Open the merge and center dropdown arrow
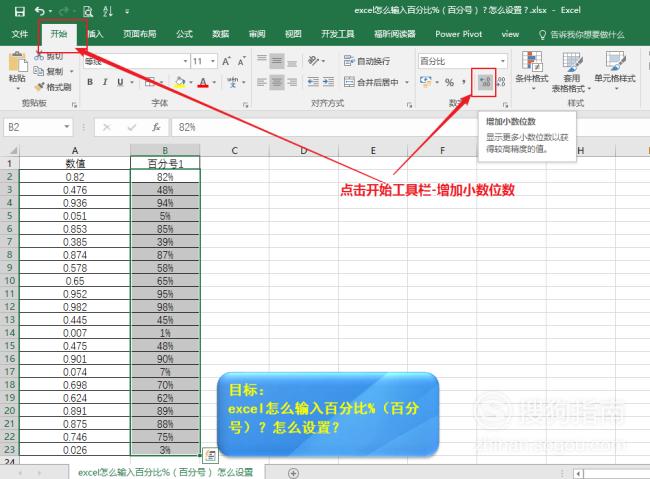Image resolution: width=650 pixels, height=479 pixels. (407, 82)
